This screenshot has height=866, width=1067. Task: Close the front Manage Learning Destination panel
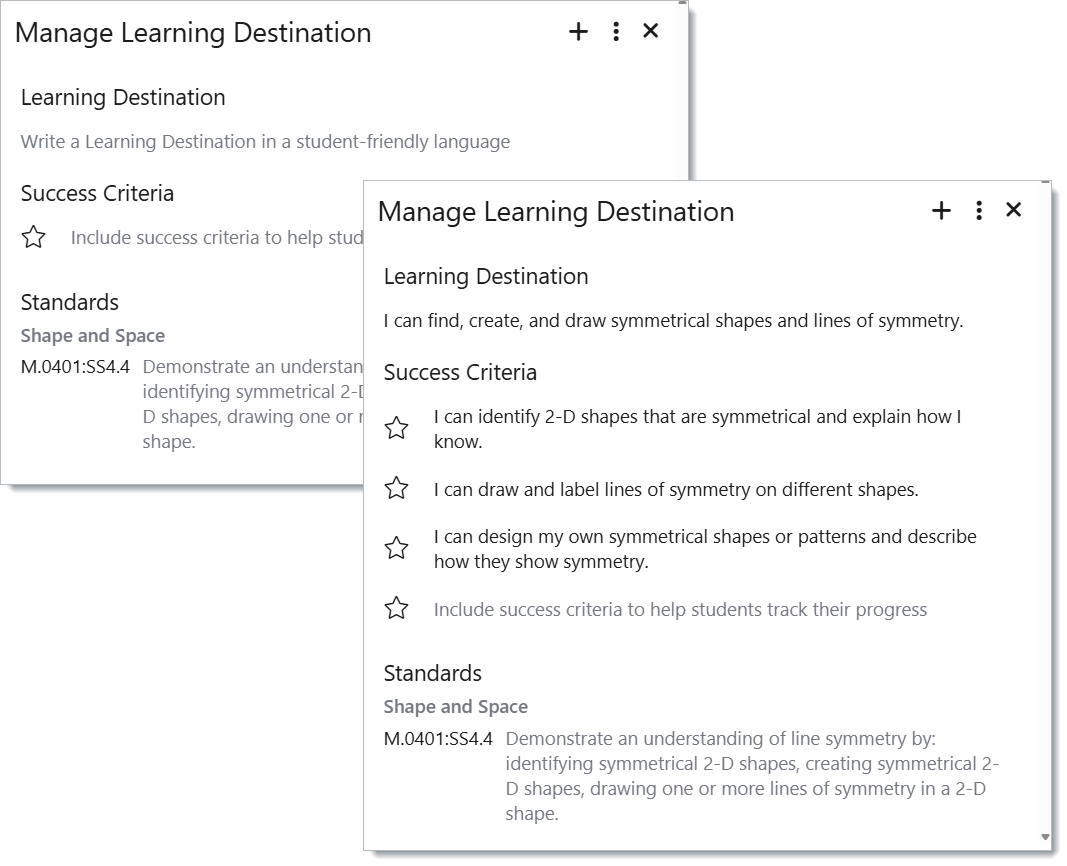(1013, 210)
